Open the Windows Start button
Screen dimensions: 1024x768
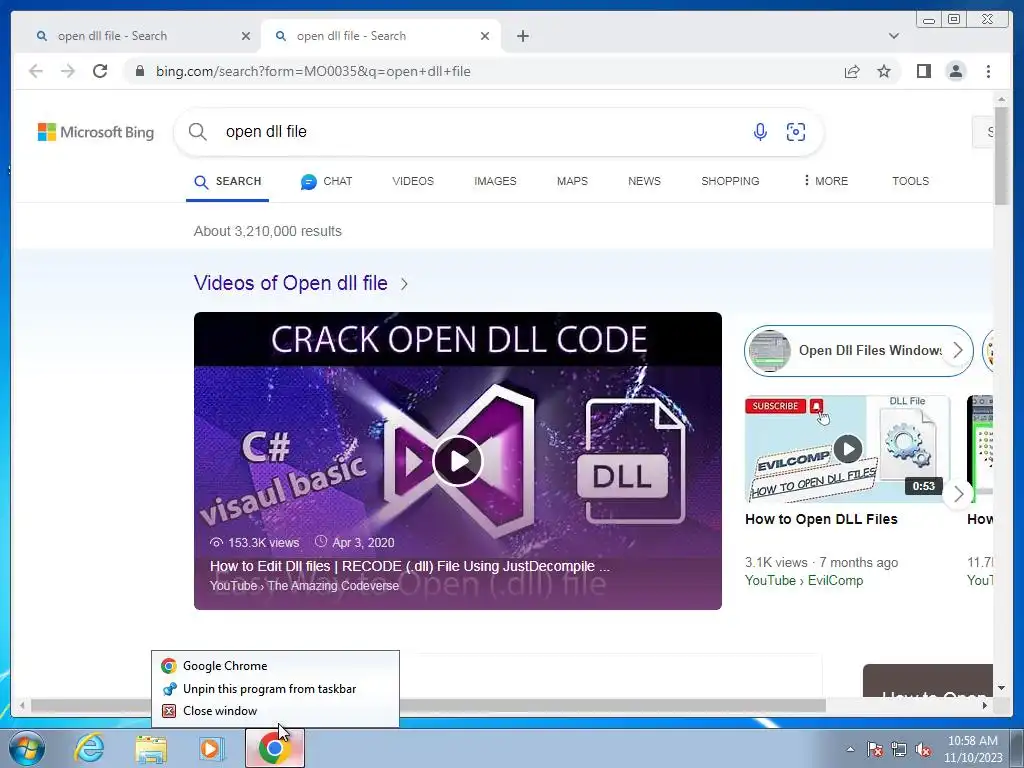click(x=27, y=749)
